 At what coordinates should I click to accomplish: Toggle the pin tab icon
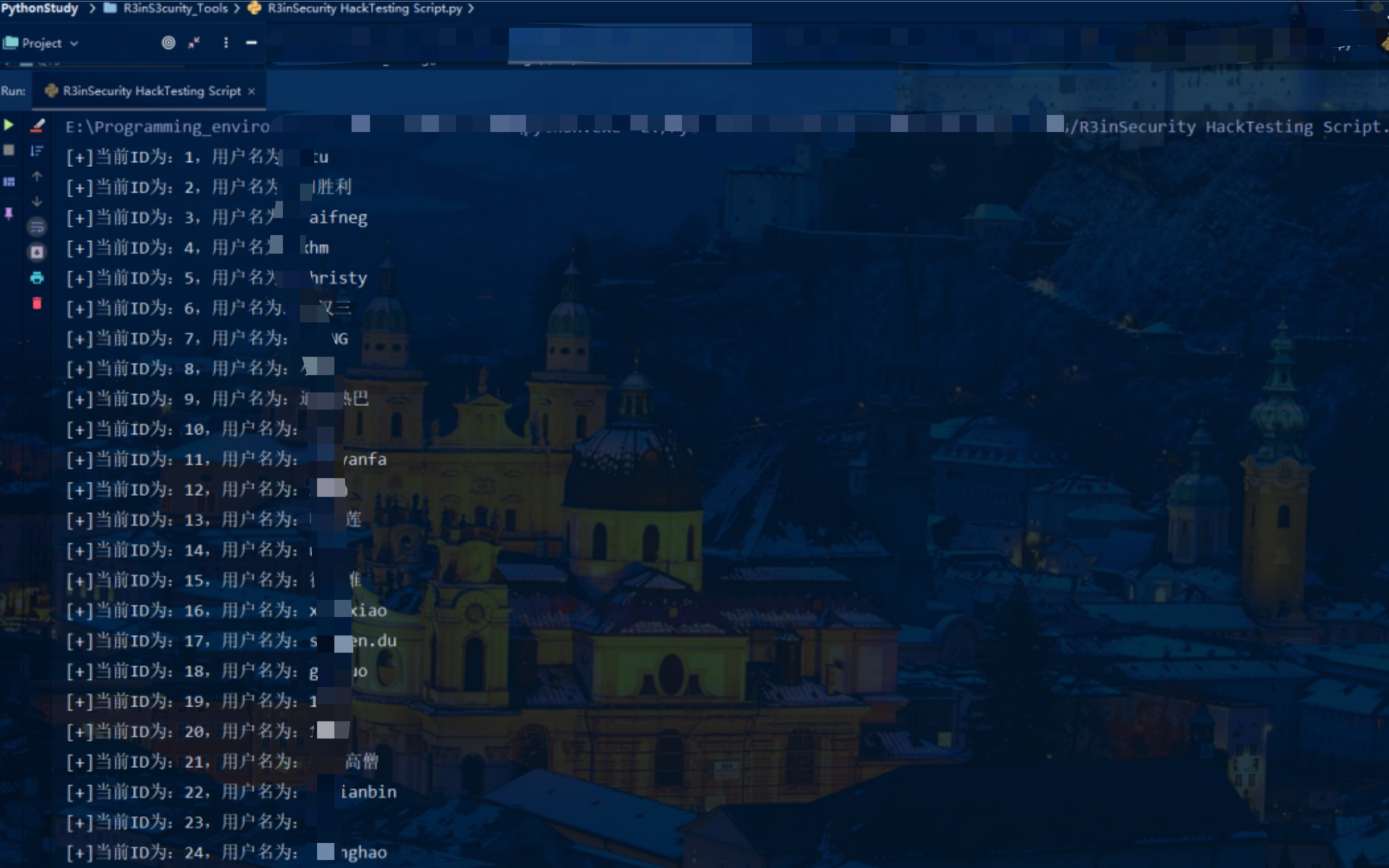point(9,213)
